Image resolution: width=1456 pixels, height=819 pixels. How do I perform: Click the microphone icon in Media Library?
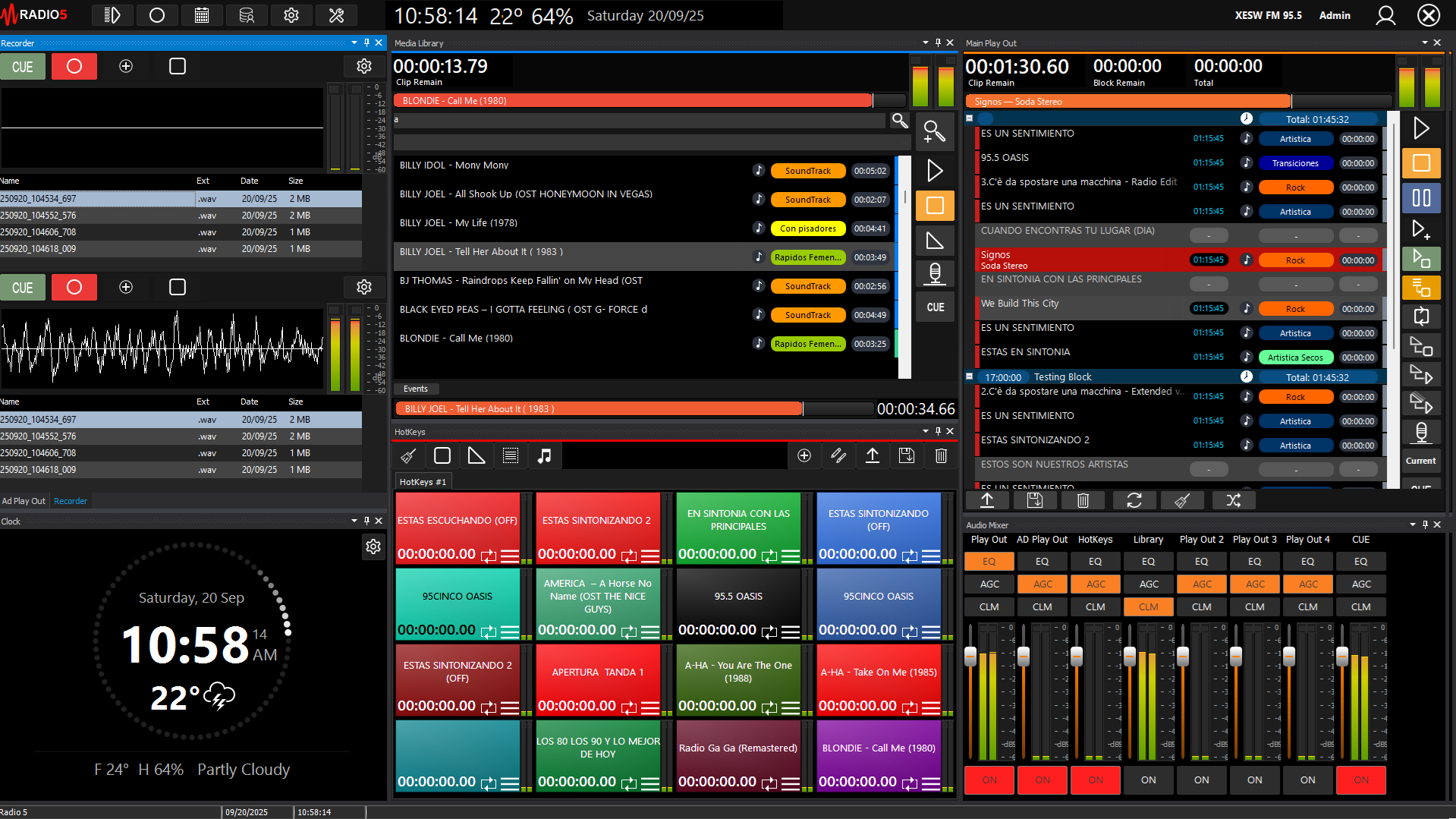(x=935, y=272)
